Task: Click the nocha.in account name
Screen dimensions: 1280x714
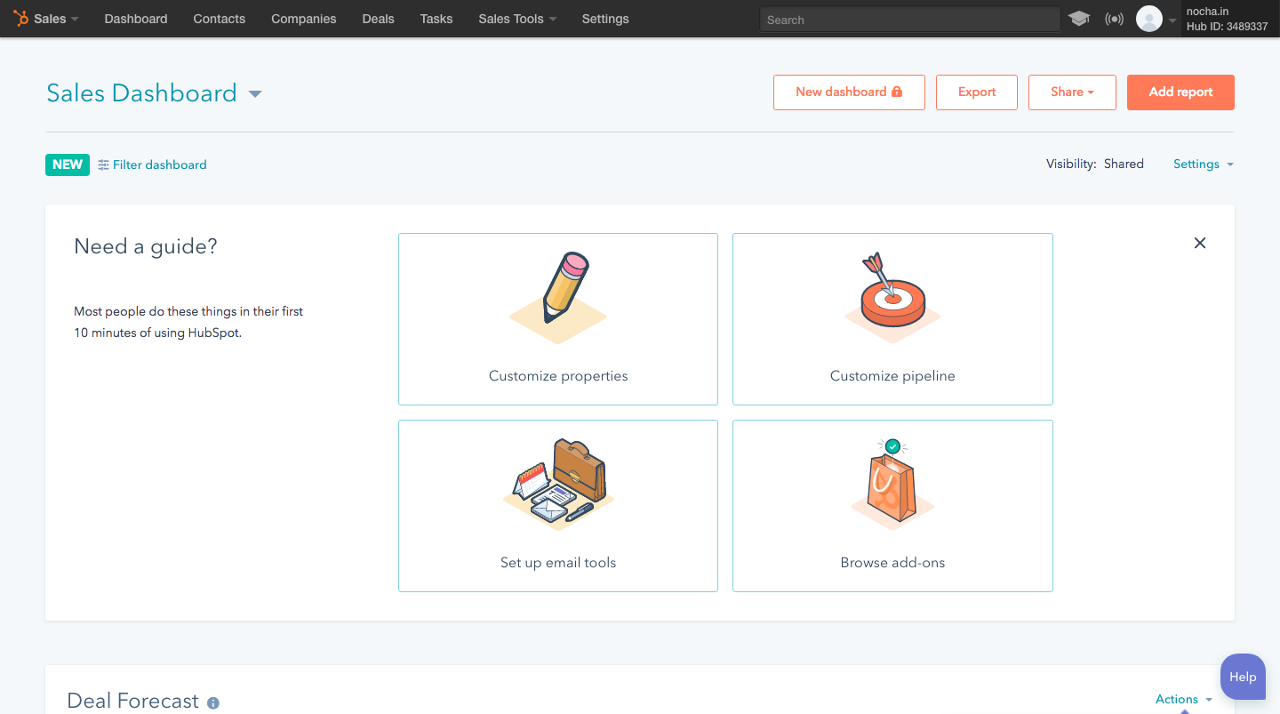Action: point(1207,11)
